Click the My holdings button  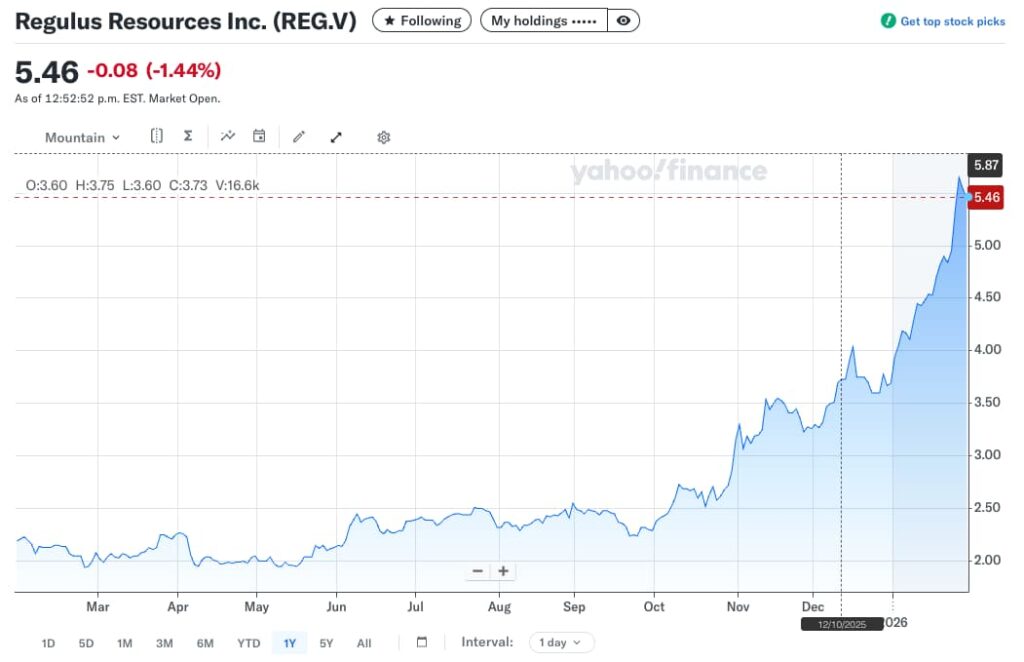point(543,21)
